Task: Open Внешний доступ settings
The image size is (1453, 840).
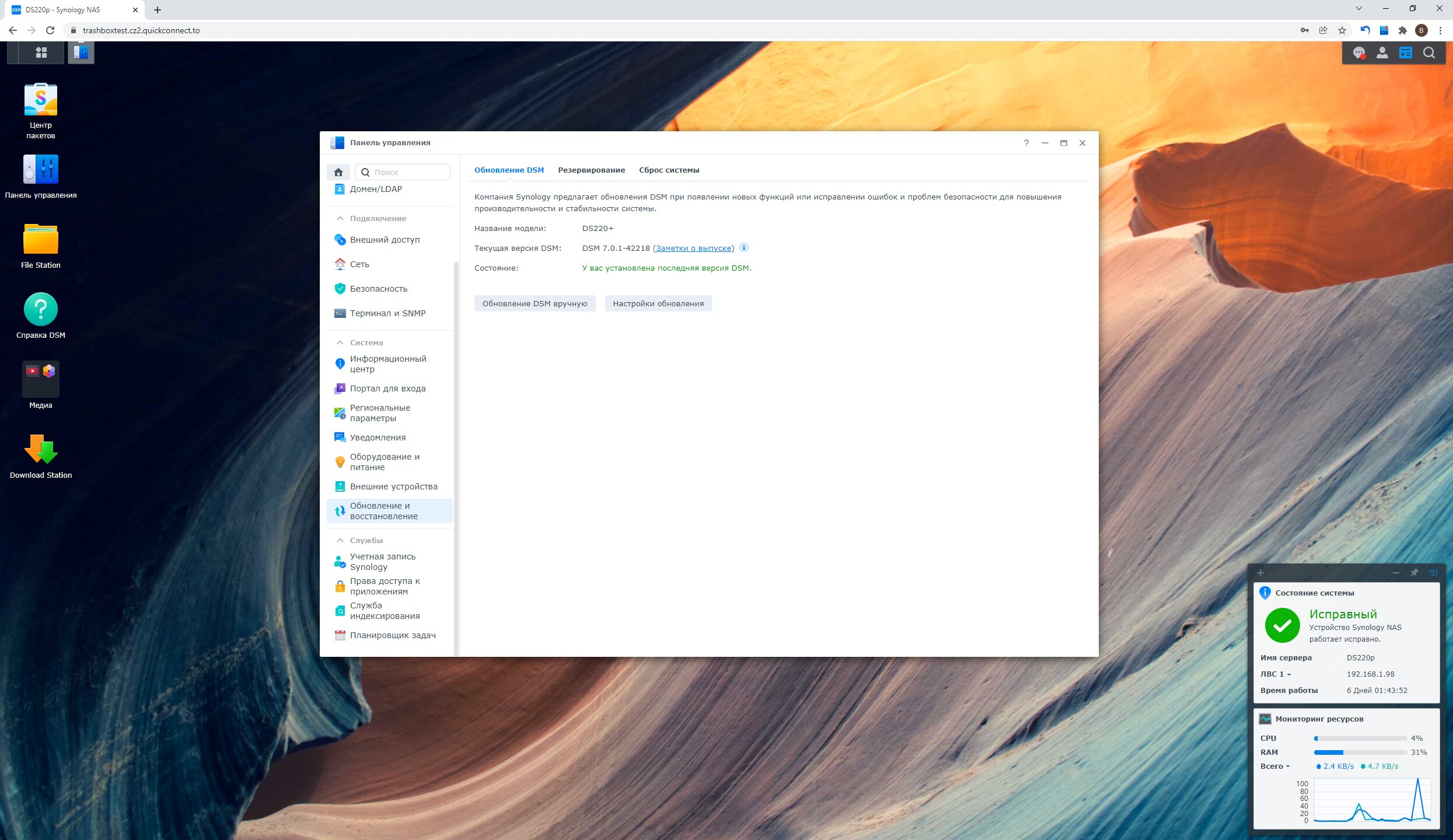Action: tap(390, 240)
